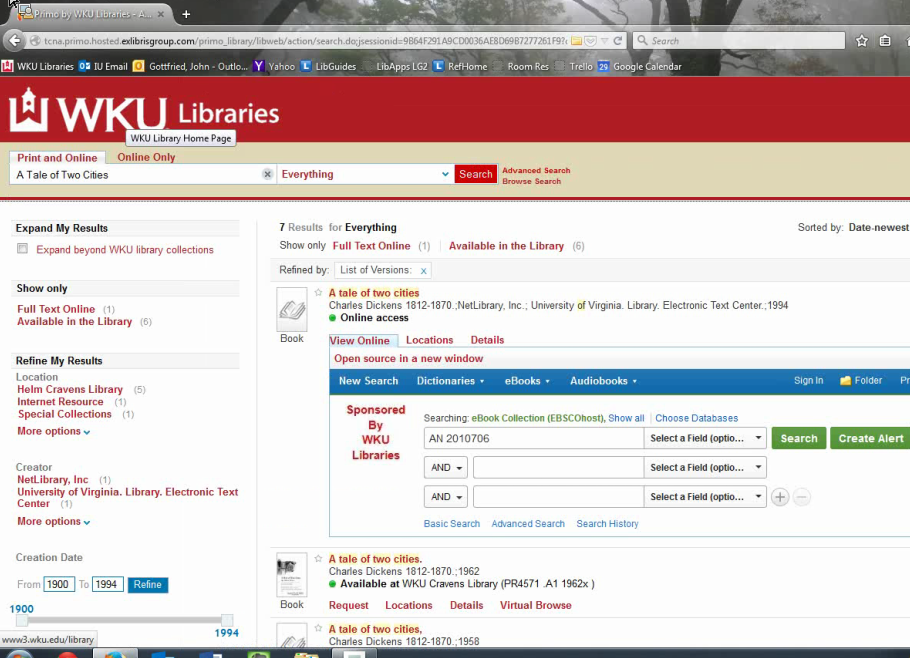Click the Book thumbnail of the 1962 edition

[x=291, y=575]
